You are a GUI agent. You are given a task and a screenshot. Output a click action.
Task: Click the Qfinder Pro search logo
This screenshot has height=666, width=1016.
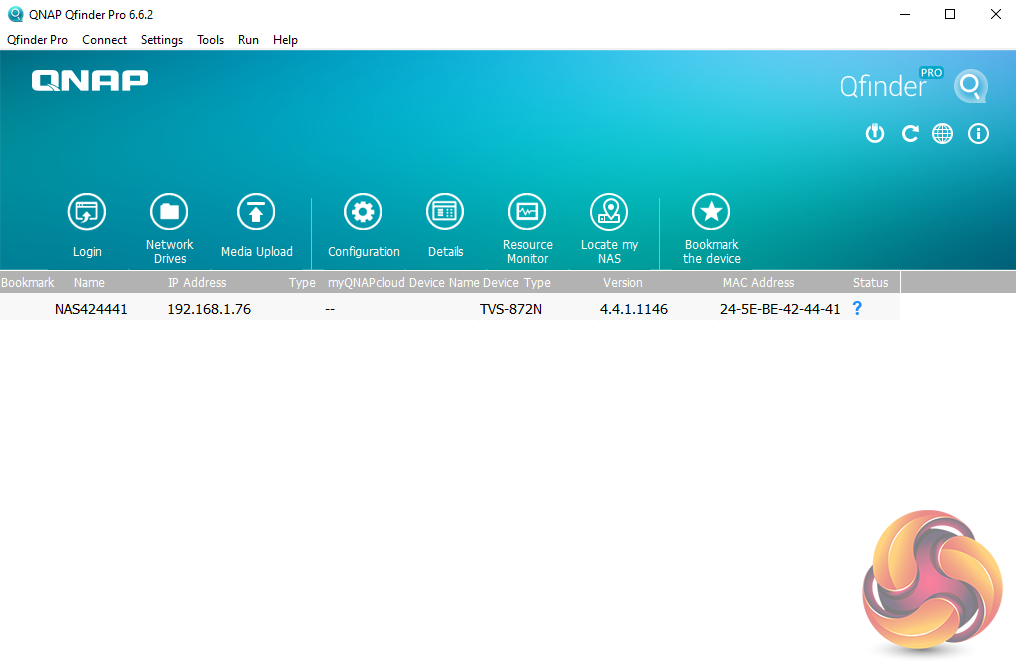(971, 86)
